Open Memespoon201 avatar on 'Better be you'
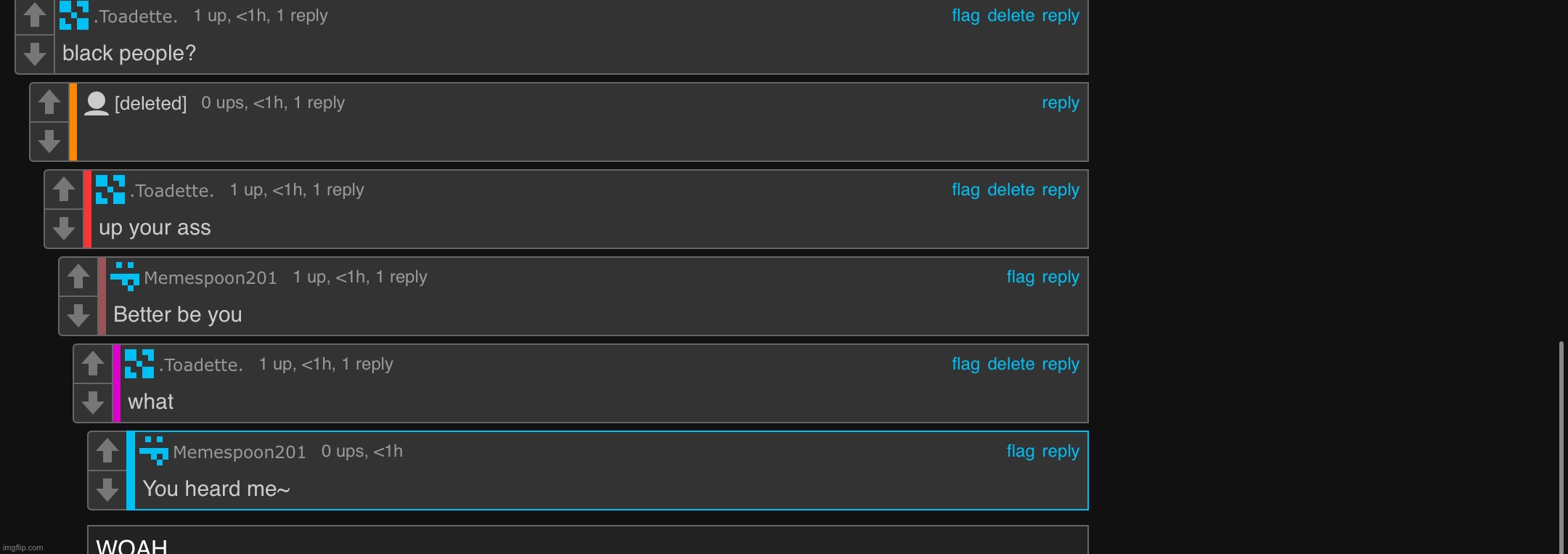The width and height of the screenshot is (1568, 554). pos(125,277)
